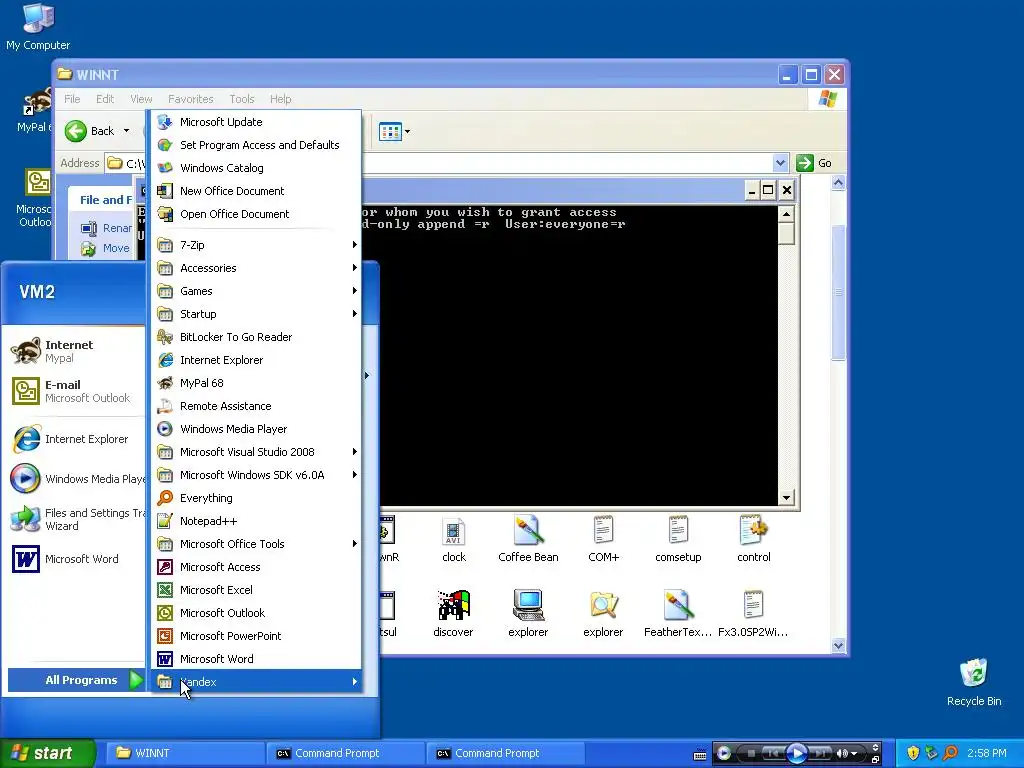Viewport: 1024px width, 768px height.
Task: Start Microsoft Word from All Programs list
Action: (x=257, y=659)
